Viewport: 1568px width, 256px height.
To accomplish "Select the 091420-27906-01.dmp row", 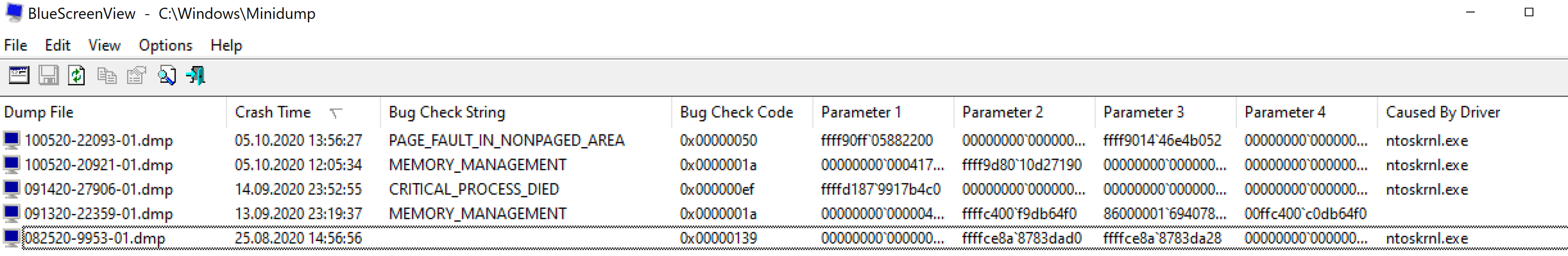I will tap(784, 189).
